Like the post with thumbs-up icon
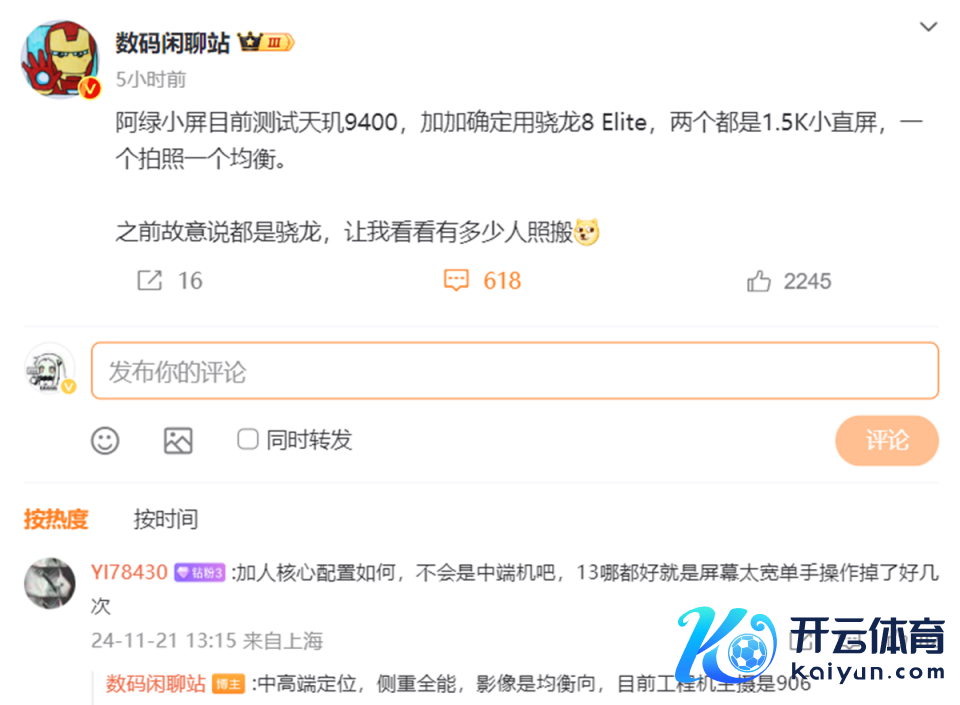 [759, 281]
